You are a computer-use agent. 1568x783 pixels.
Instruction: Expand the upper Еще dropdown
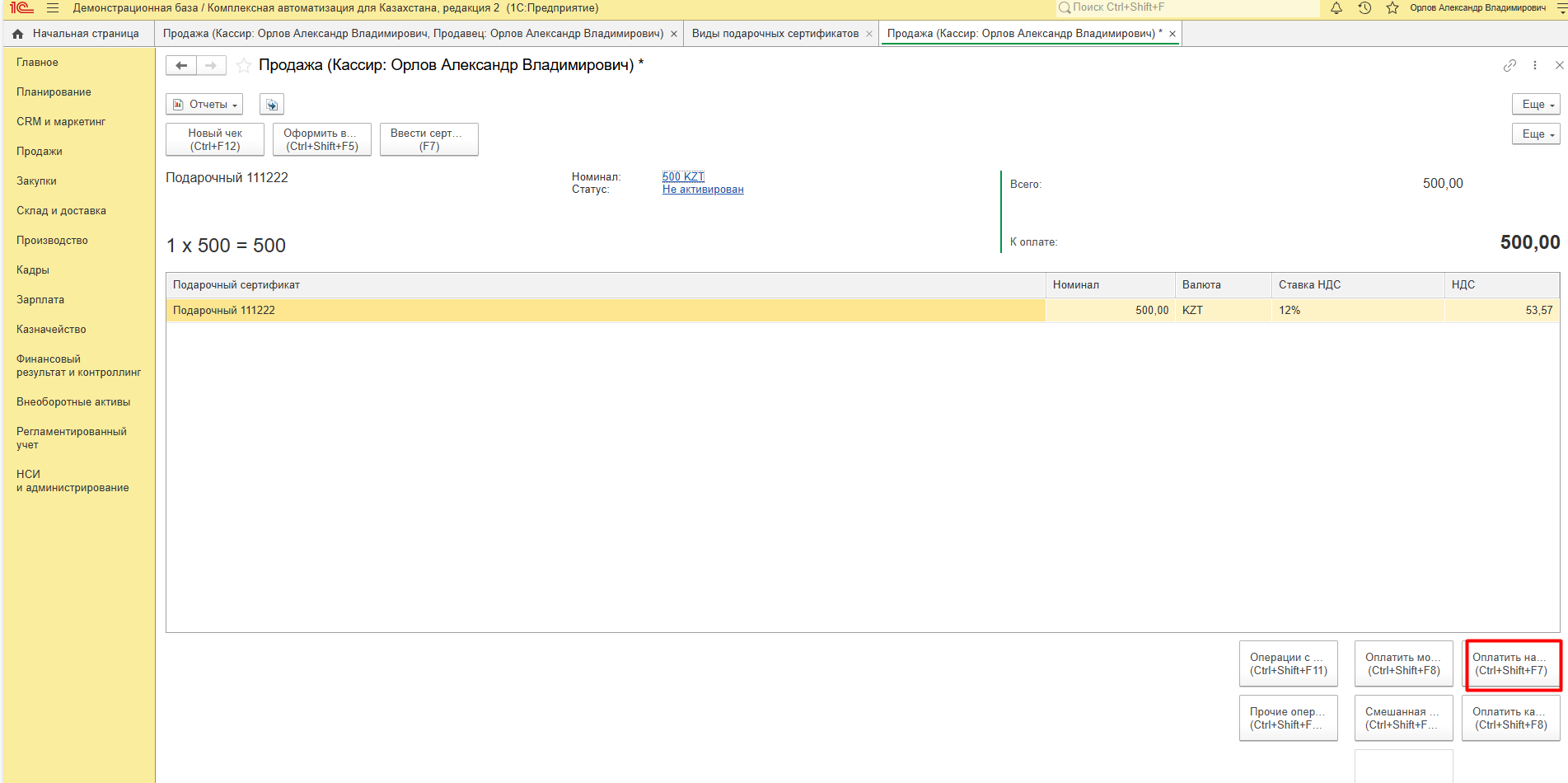coord(1536,105)
